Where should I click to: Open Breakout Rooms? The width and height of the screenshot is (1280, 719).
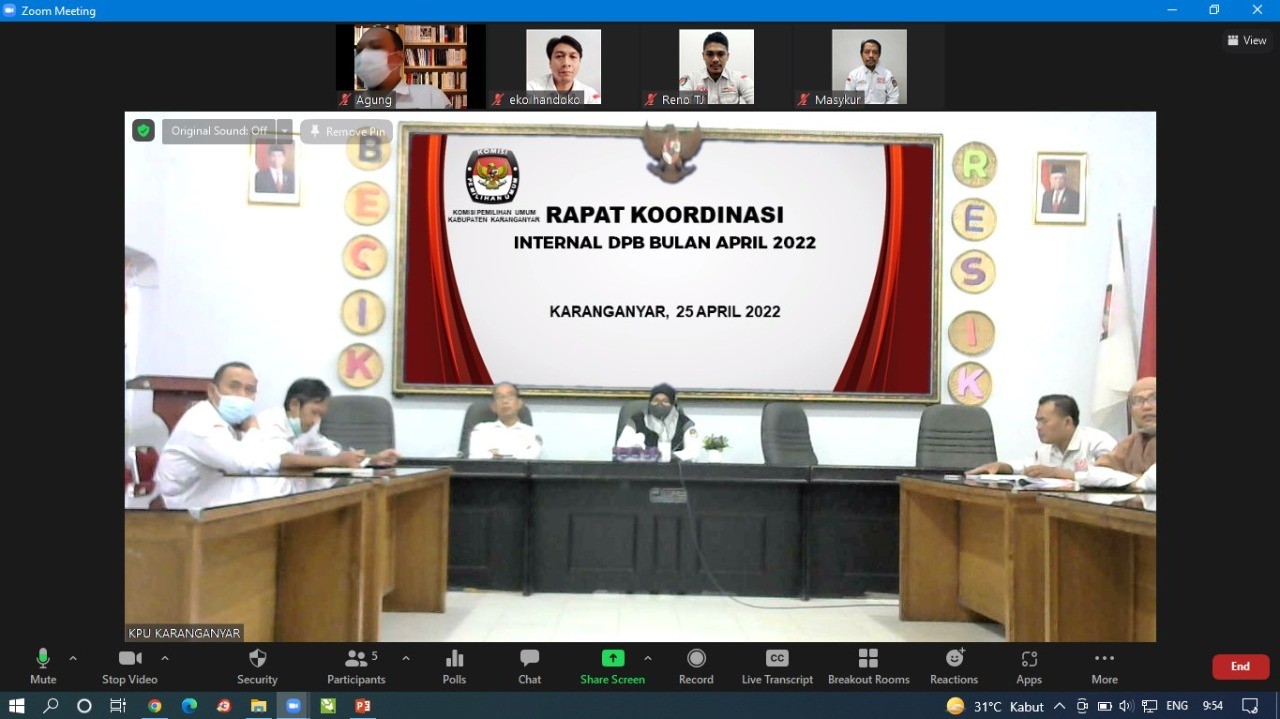click(x=868, y=665)
